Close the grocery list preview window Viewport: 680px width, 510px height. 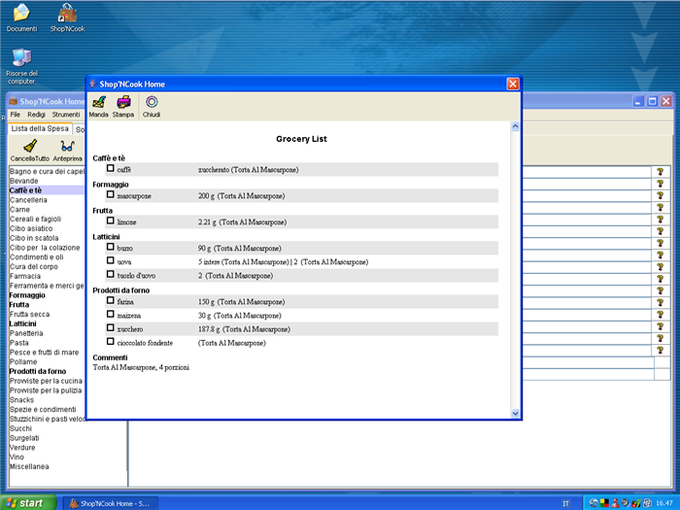coord(513,84)
